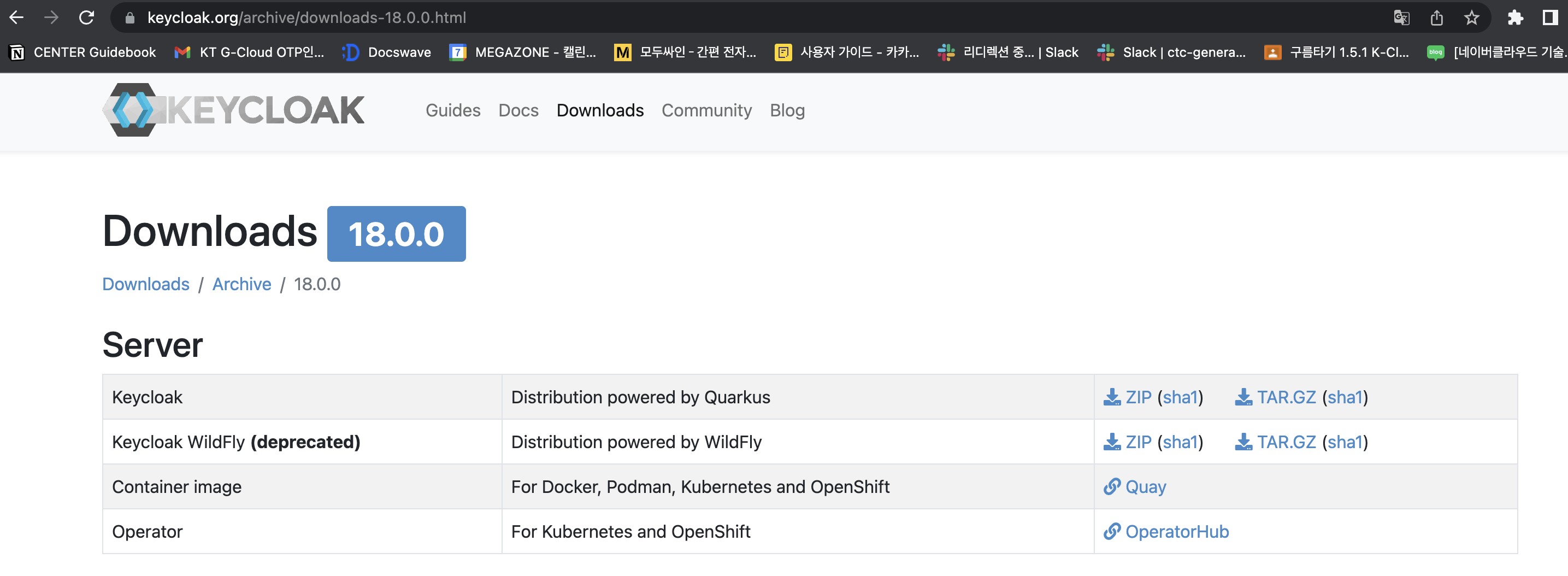The width and height of the screenshot is (1568, 576).
Task: Click 'Container image' table cell
Action: [302, 486]
